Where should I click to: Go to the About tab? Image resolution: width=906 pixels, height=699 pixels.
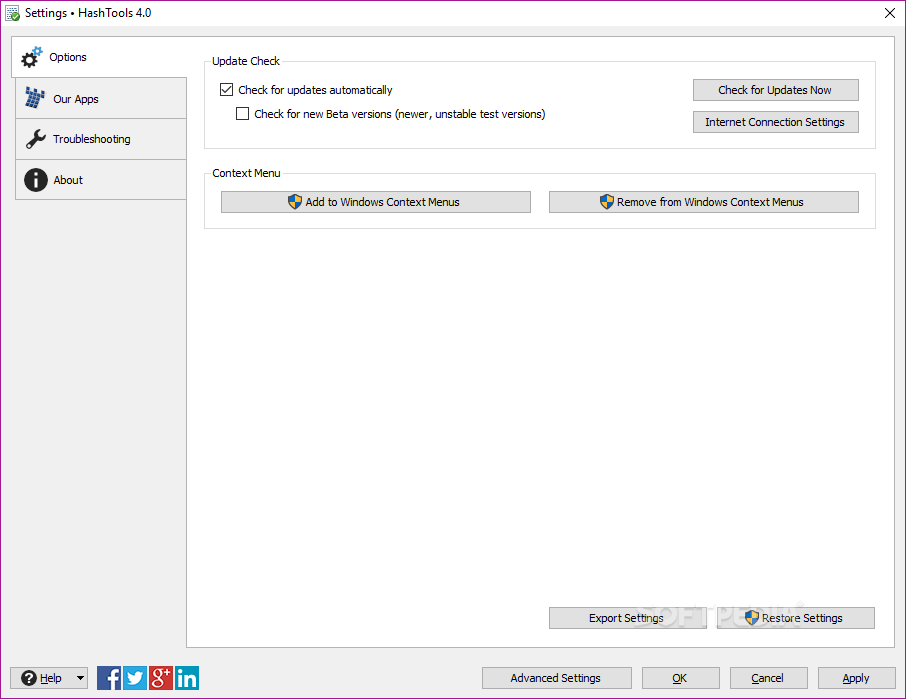point(101,180)
